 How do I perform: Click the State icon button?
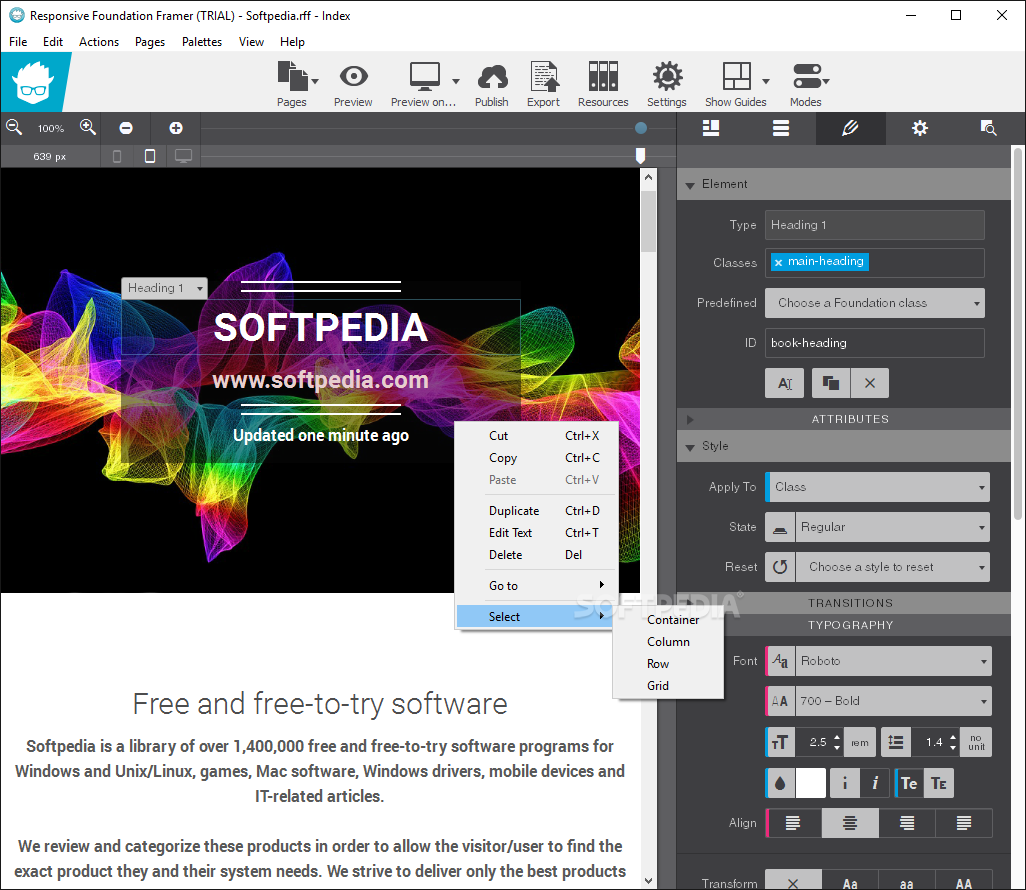coord(780,527)
